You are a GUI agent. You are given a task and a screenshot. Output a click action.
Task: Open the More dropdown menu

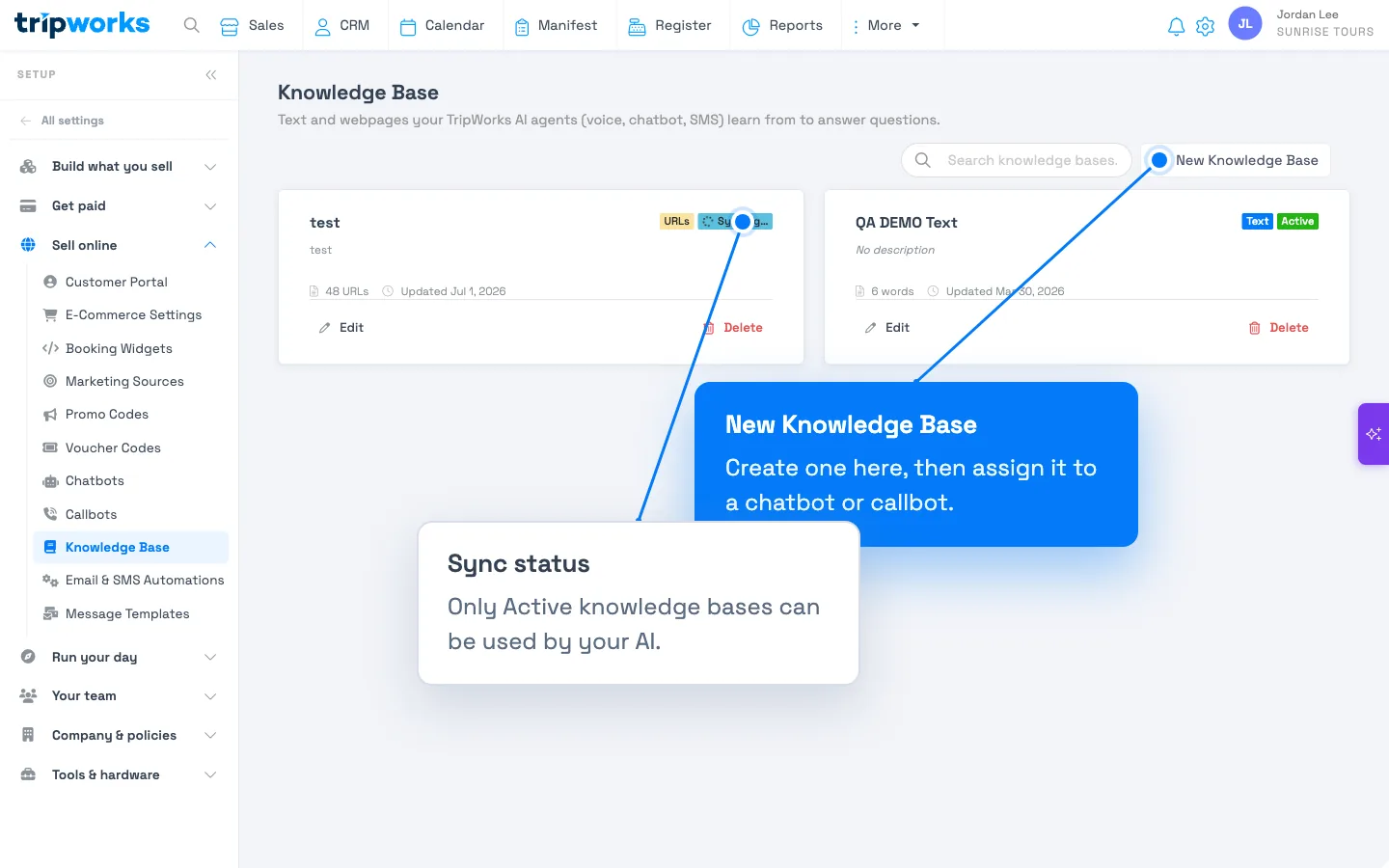(885, 26)
